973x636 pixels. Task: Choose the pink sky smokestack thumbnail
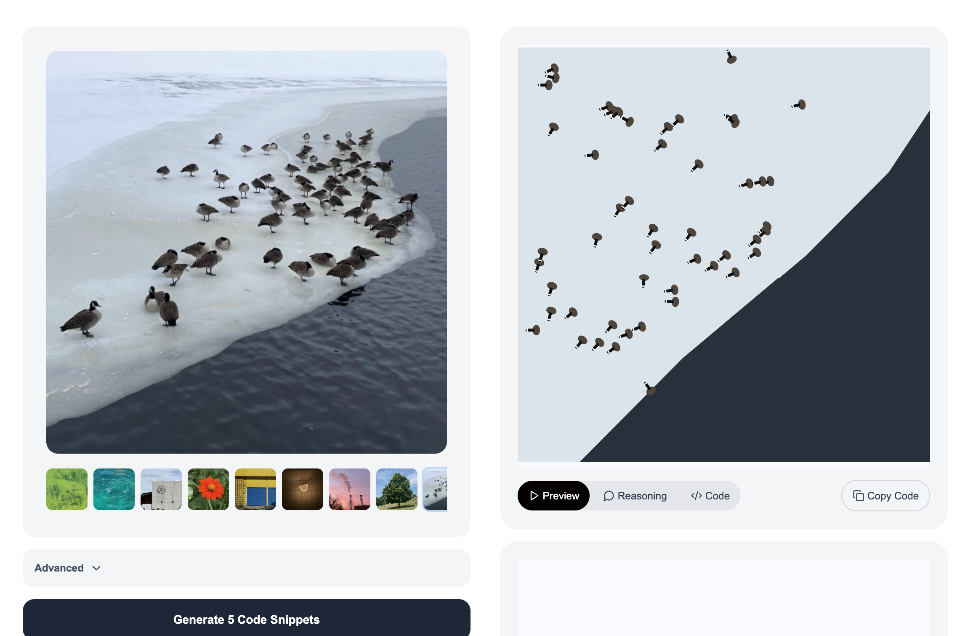pyautogui.click(x=350, y=489)
